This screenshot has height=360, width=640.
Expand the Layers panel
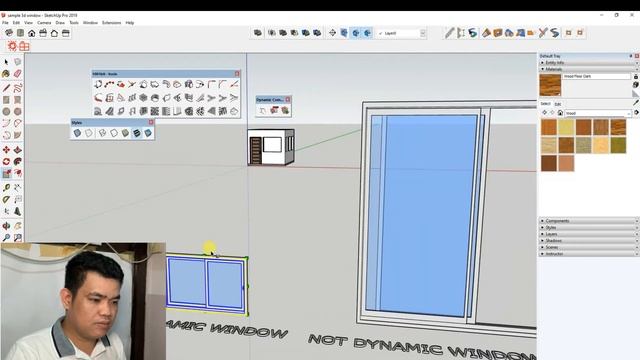coord(588,234)
